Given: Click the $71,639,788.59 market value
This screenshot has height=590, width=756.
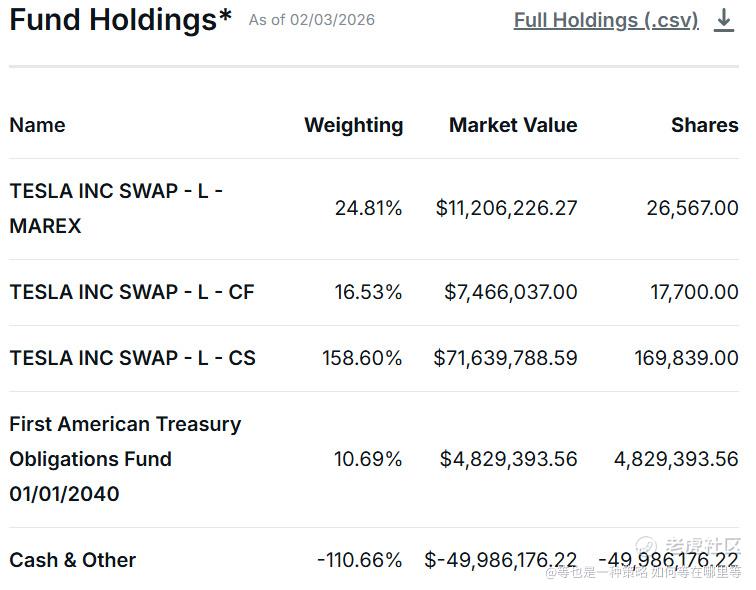Looking at the screenshot, I should click(505, 358).
